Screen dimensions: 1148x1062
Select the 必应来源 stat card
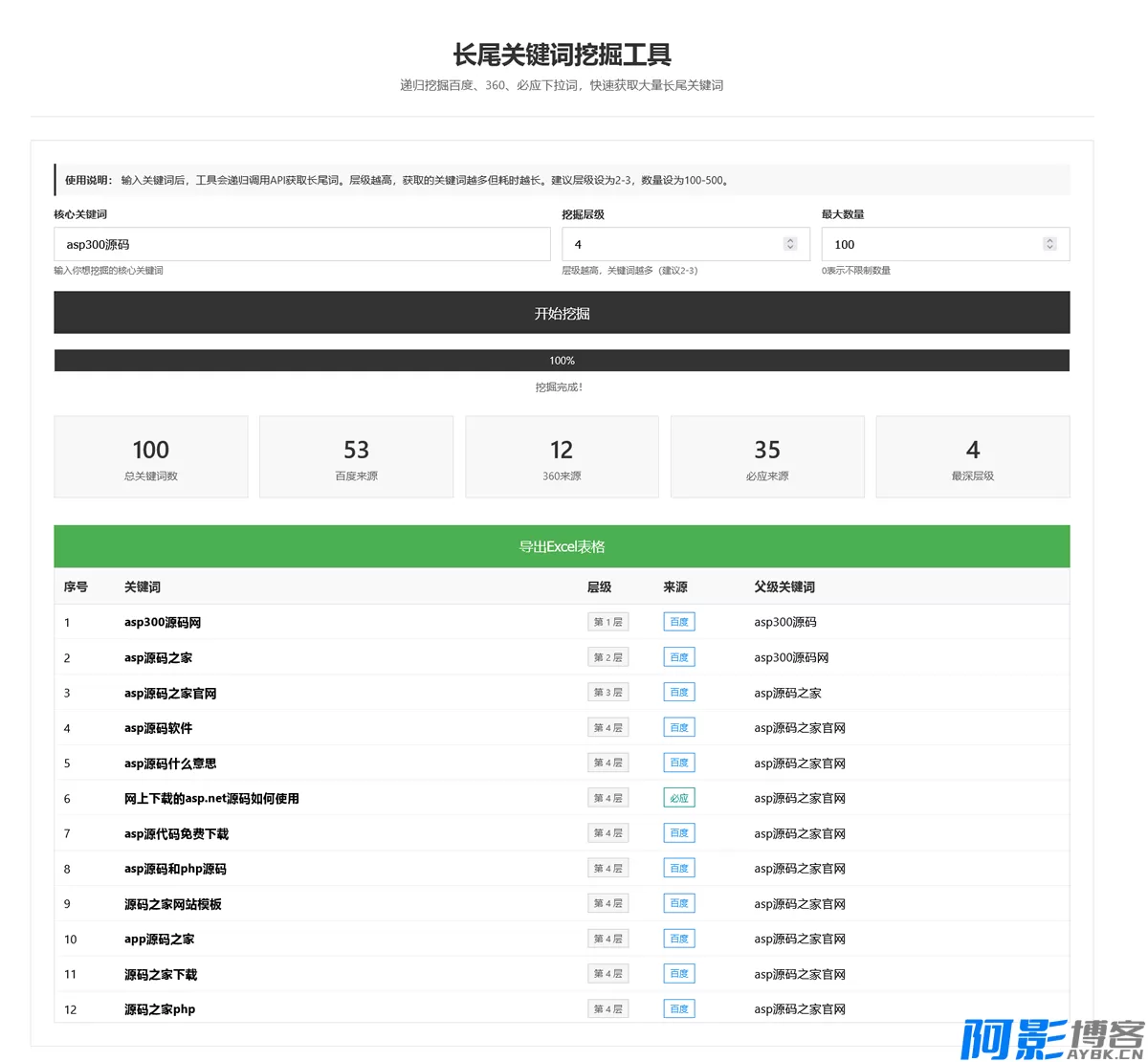767,457
